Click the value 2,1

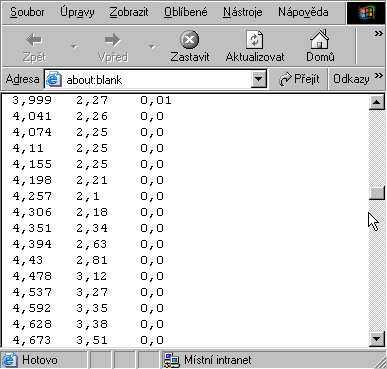click(x=88, y=196)
